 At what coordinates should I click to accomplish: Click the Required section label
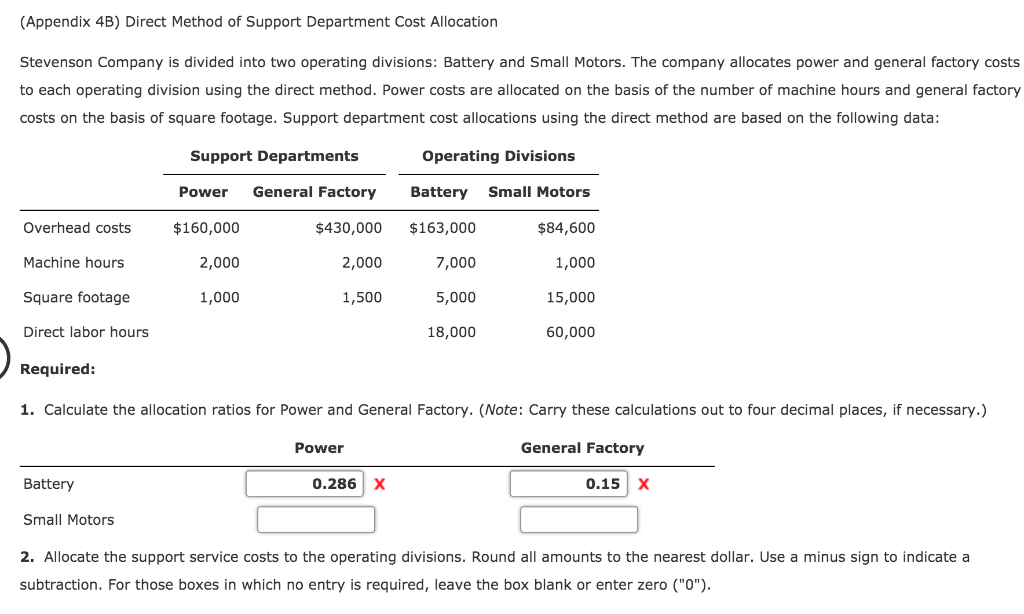pos(59,368)
